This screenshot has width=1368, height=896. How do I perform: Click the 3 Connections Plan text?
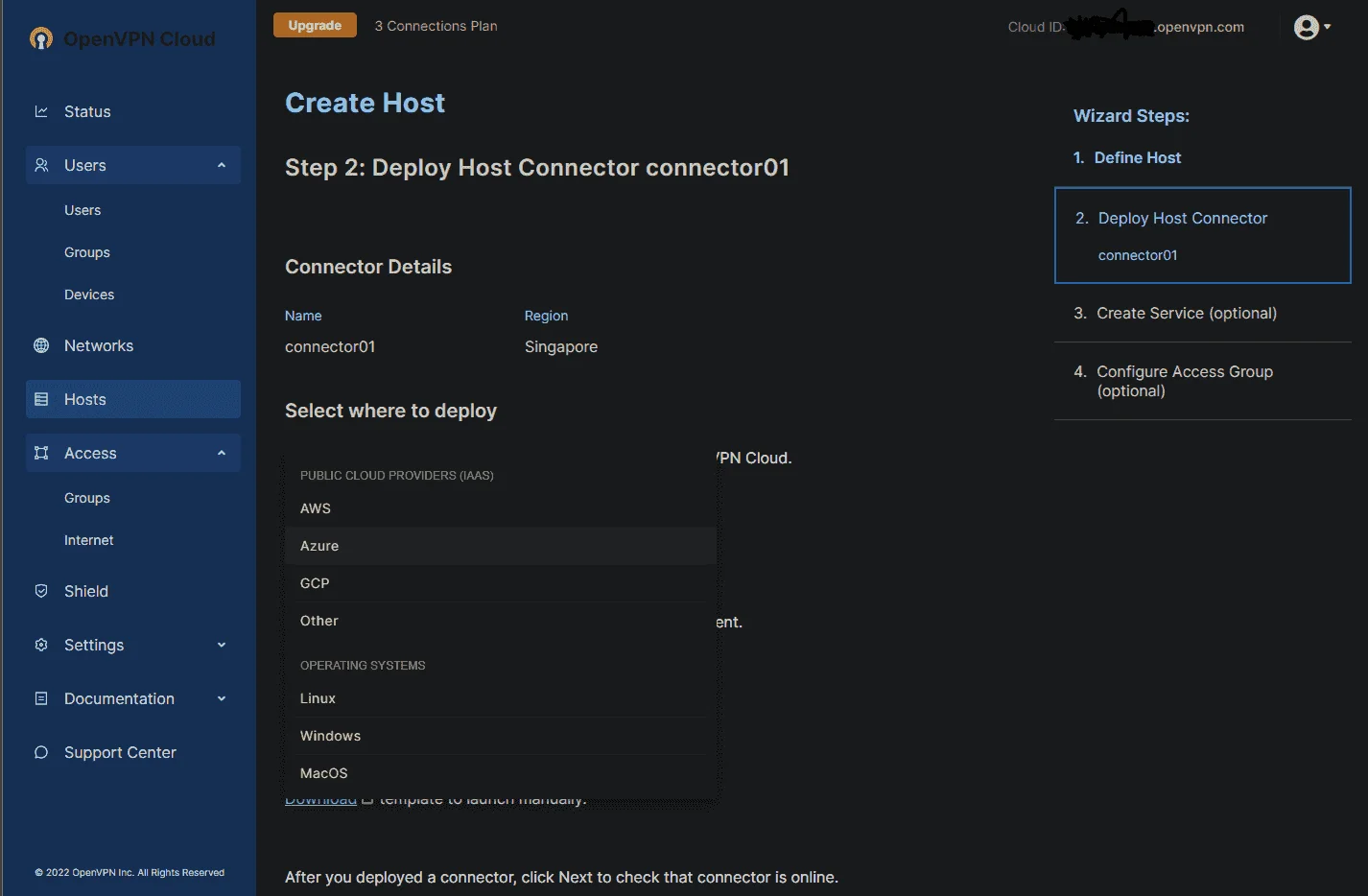[436, 26]
